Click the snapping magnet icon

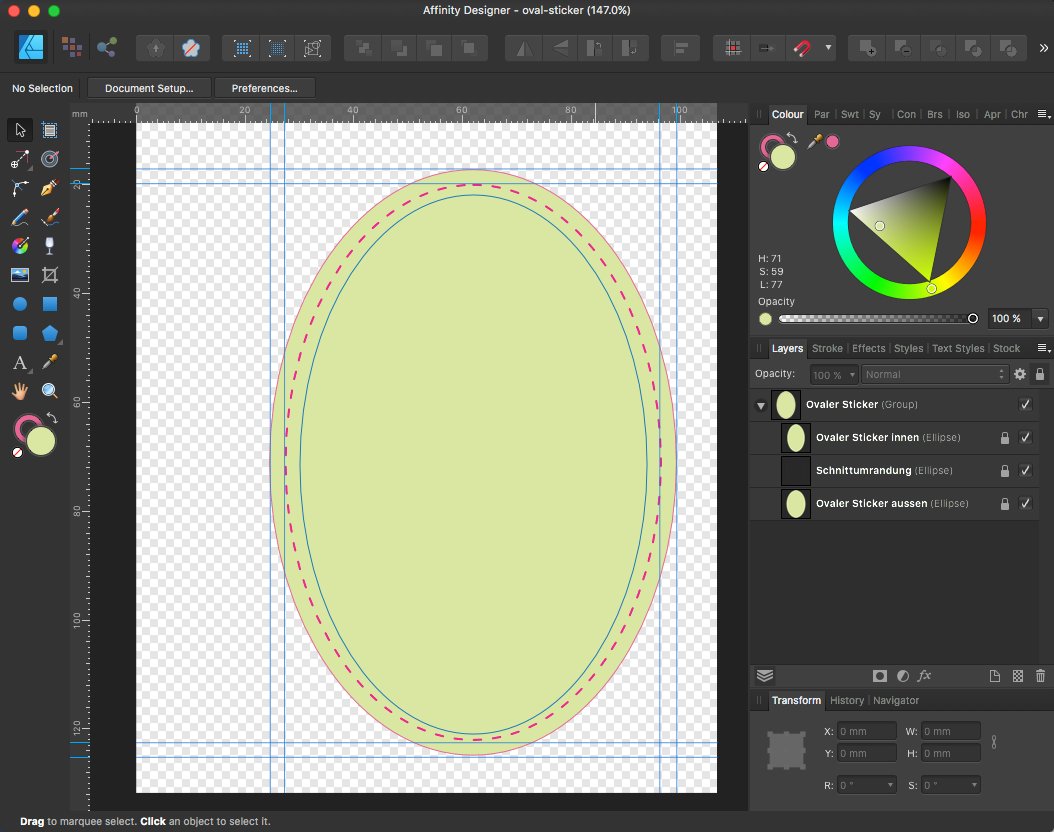(802, 47)
